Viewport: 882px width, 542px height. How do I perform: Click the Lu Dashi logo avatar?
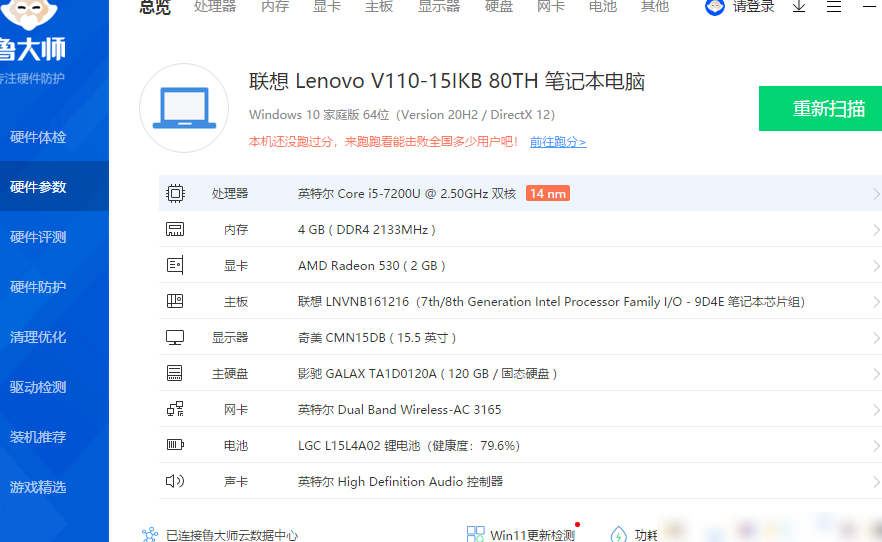click(x=28, y=14)
